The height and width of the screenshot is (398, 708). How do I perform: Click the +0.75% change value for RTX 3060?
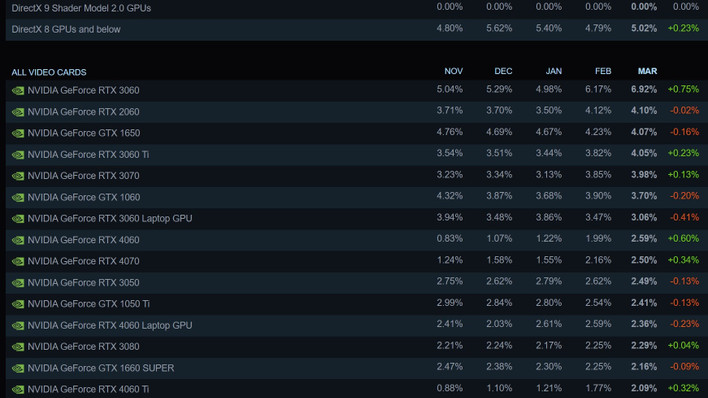(x=683, y=89)
